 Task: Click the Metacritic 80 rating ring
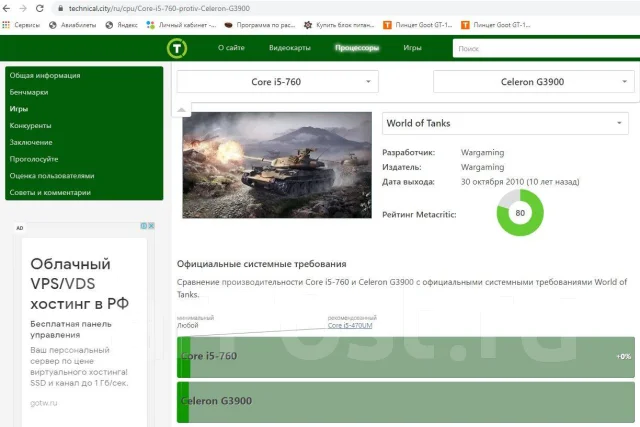tap(520, 213)
